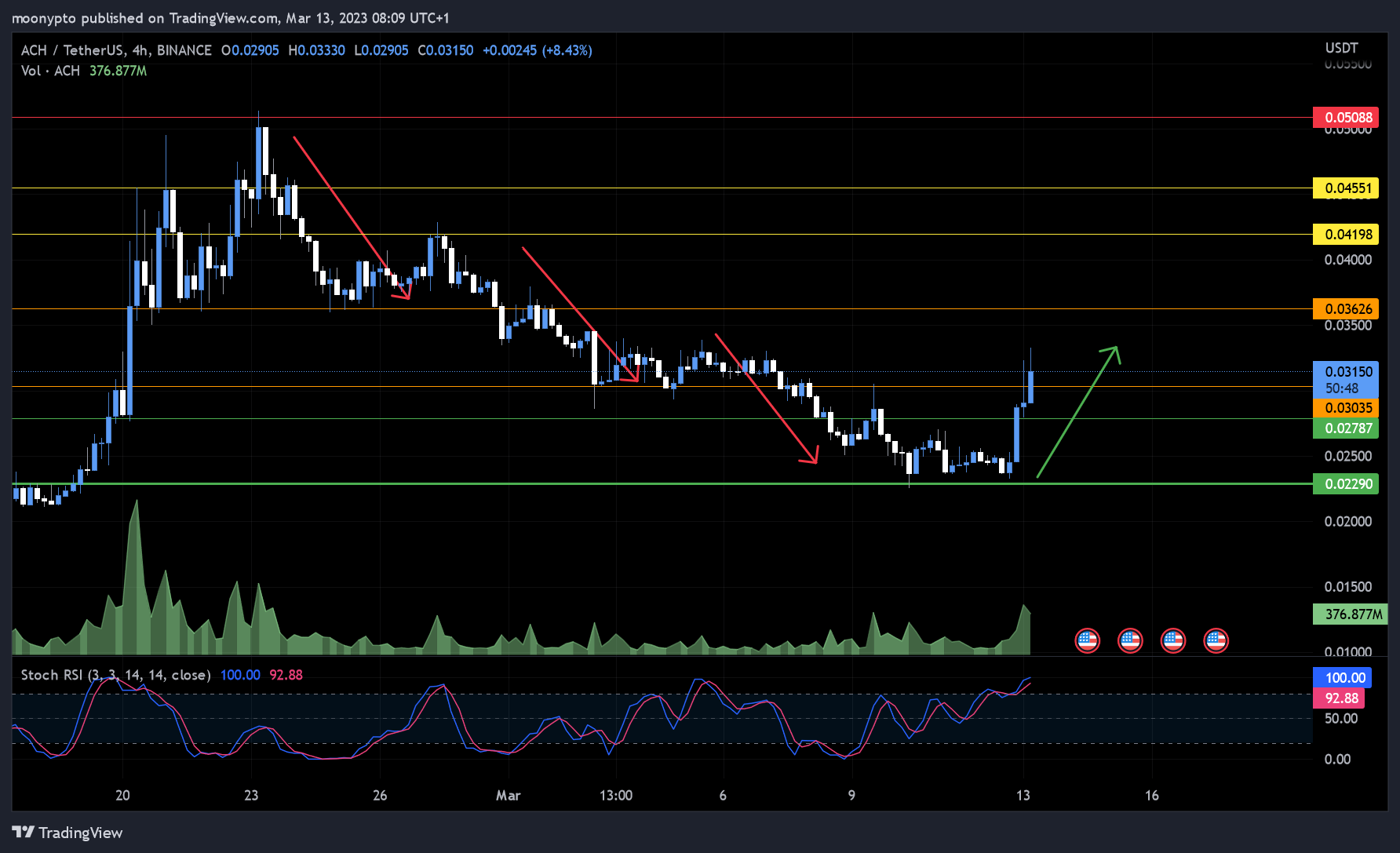
Task: Click the 0.03500 price scale value
Action: point(1348,326)
